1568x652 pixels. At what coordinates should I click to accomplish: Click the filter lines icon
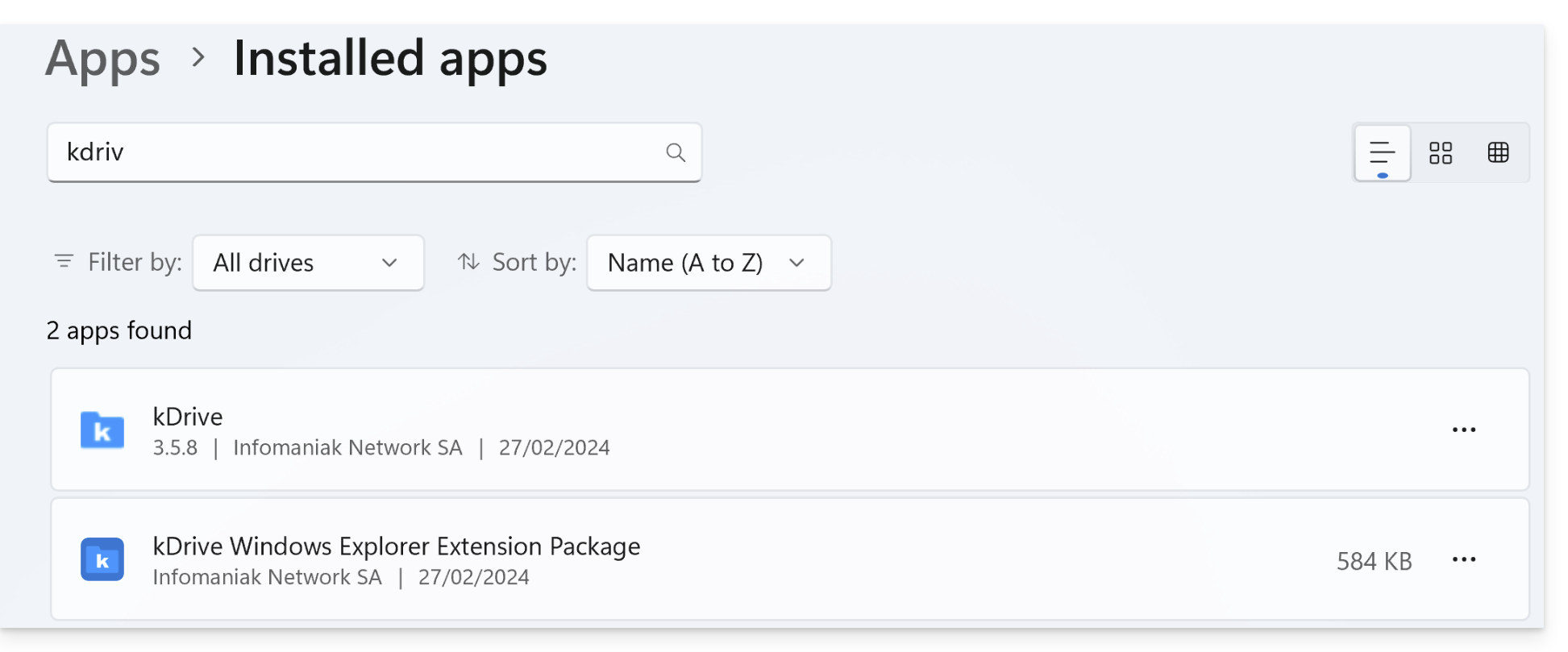click(x=64, y=261)
